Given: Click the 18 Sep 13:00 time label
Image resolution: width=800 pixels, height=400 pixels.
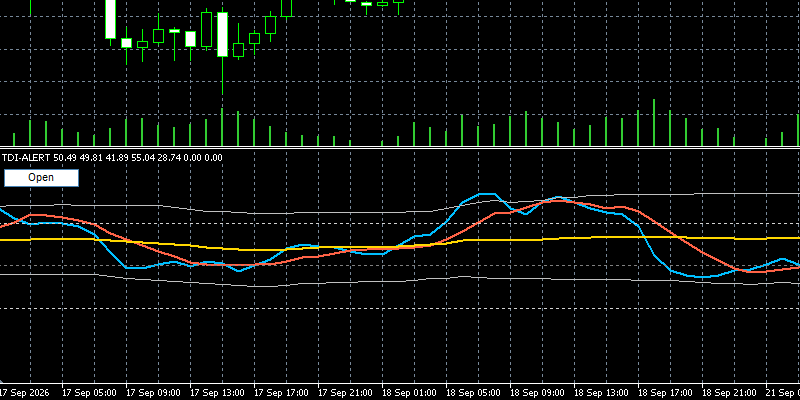Looking at the screenshot, I should [x=601, y=393].
